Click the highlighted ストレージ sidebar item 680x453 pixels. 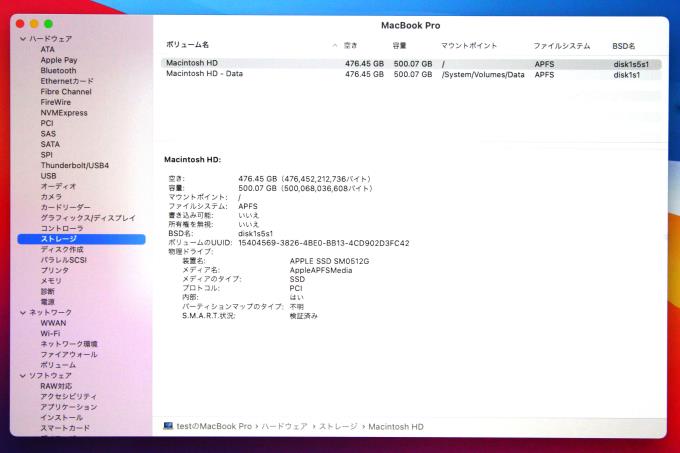[x=82, y=239]
